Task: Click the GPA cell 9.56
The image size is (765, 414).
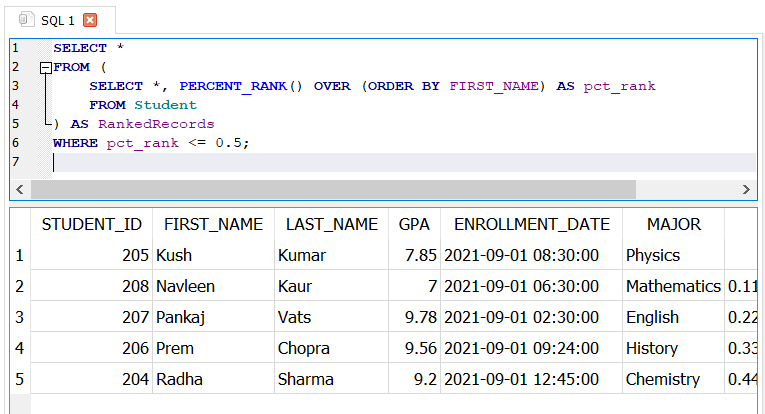Action: [414, 348]
